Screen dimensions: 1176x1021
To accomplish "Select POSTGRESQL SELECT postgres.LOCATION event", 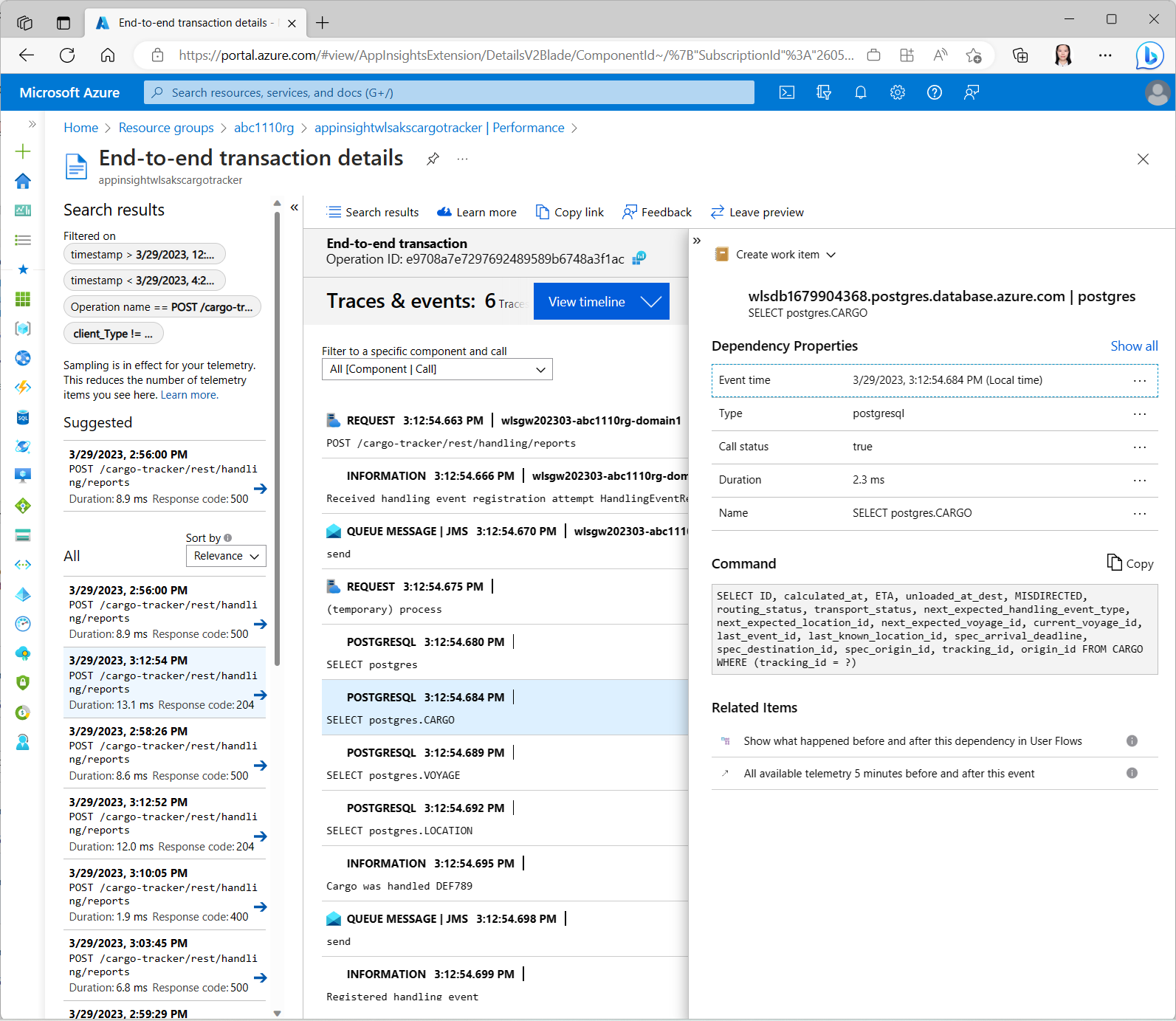I will (x=505, y=819).
